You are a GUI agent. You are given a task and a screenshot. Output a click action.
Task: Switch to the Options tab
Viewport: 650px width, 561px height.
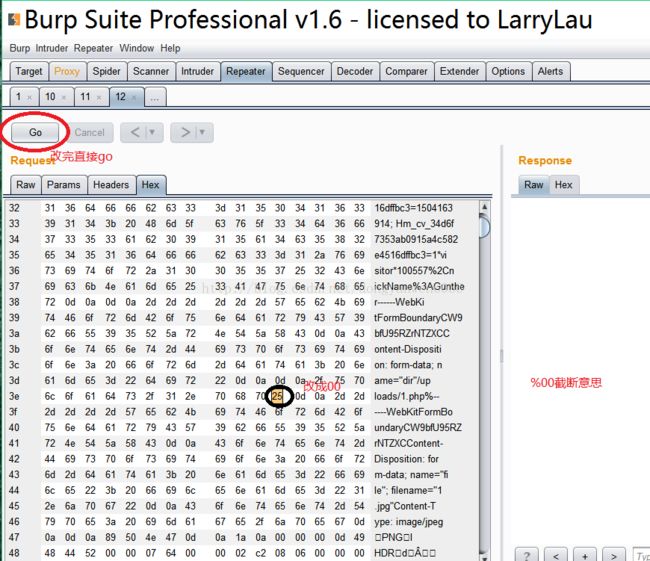click(508, 71)
